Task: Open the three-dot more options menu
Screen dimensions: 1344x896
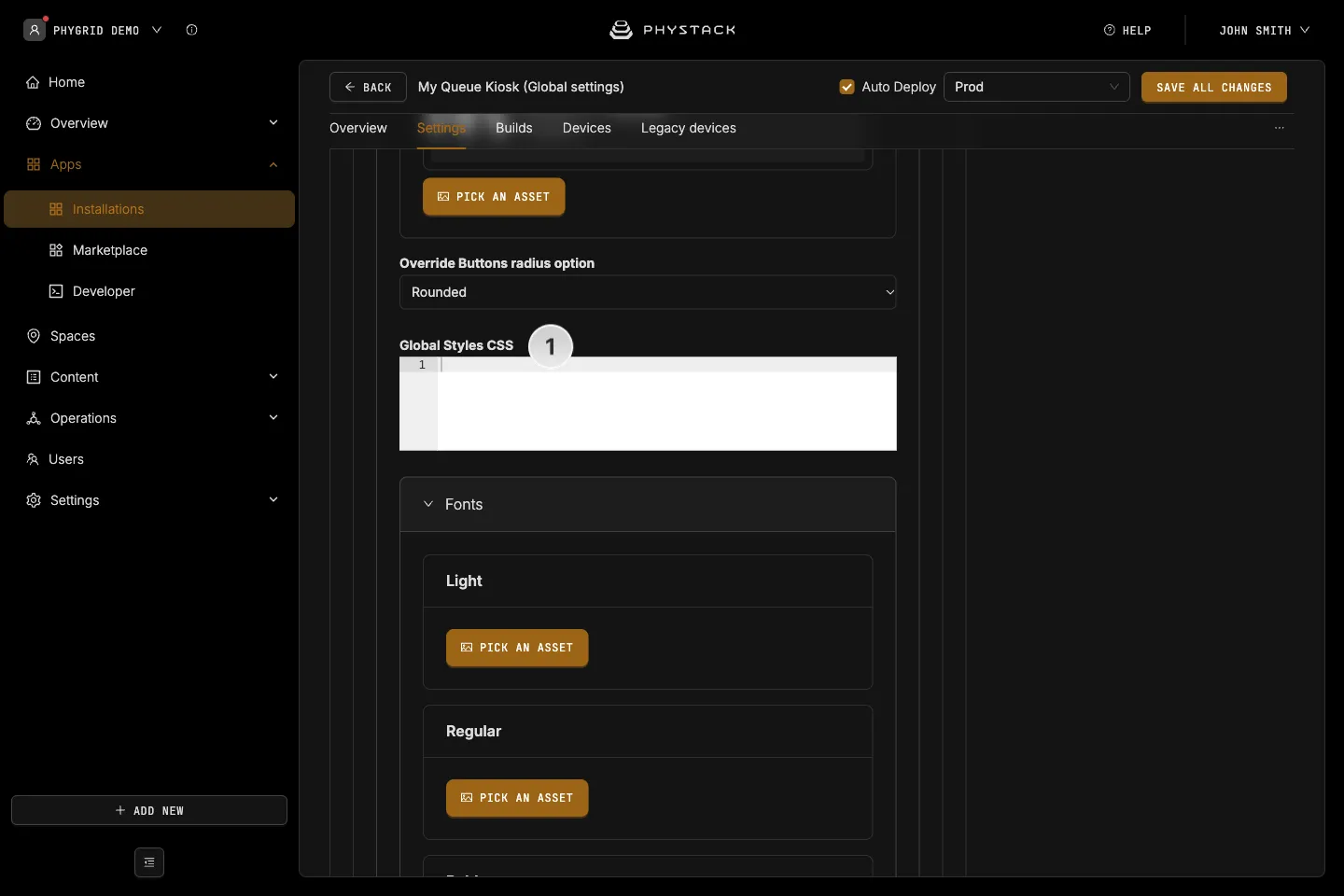Action: tap(1280, 128)
